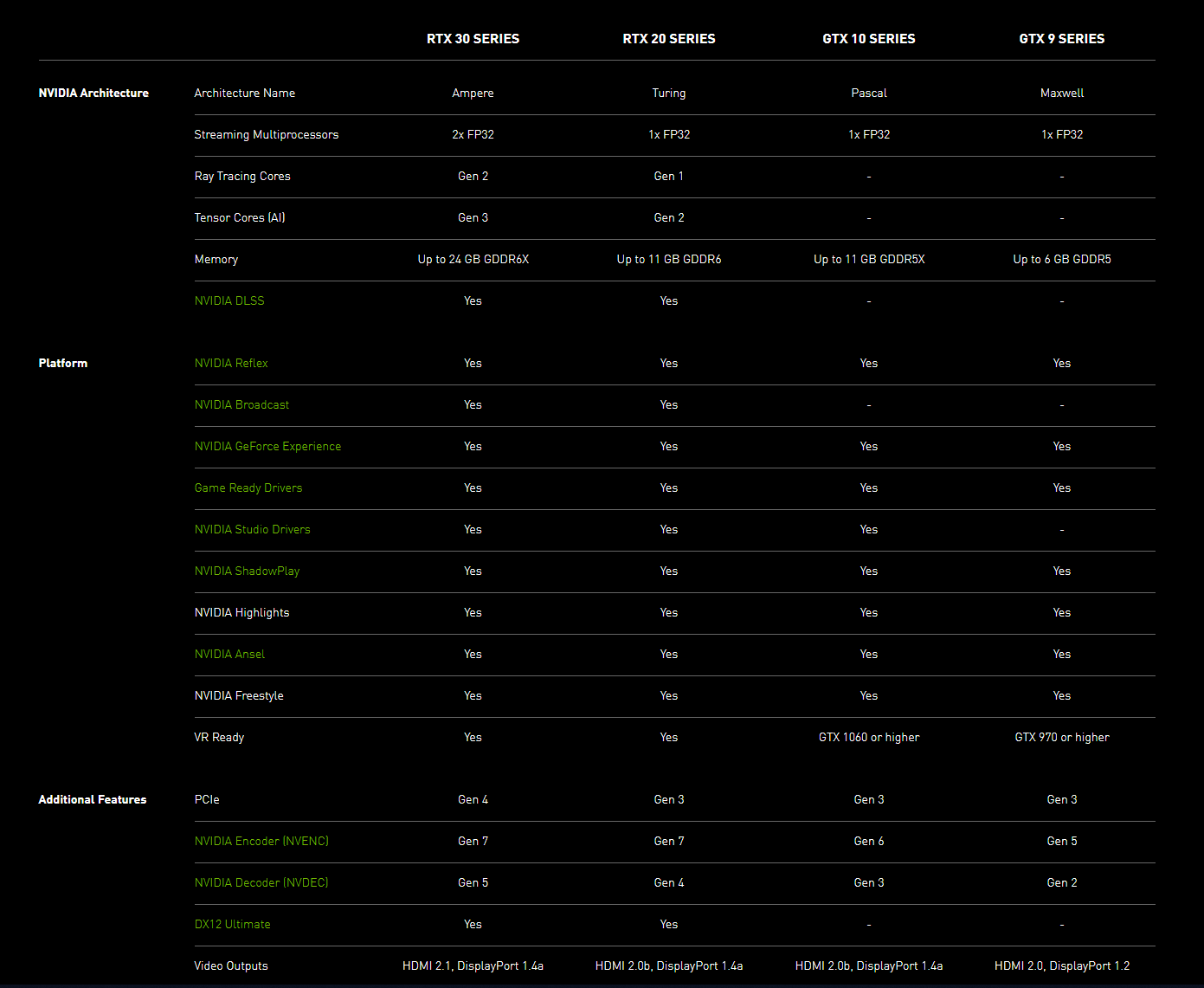1204x988 pixels.
Task: Click the Up to 6 GB GDDR5 cell
Action: 1062,259
